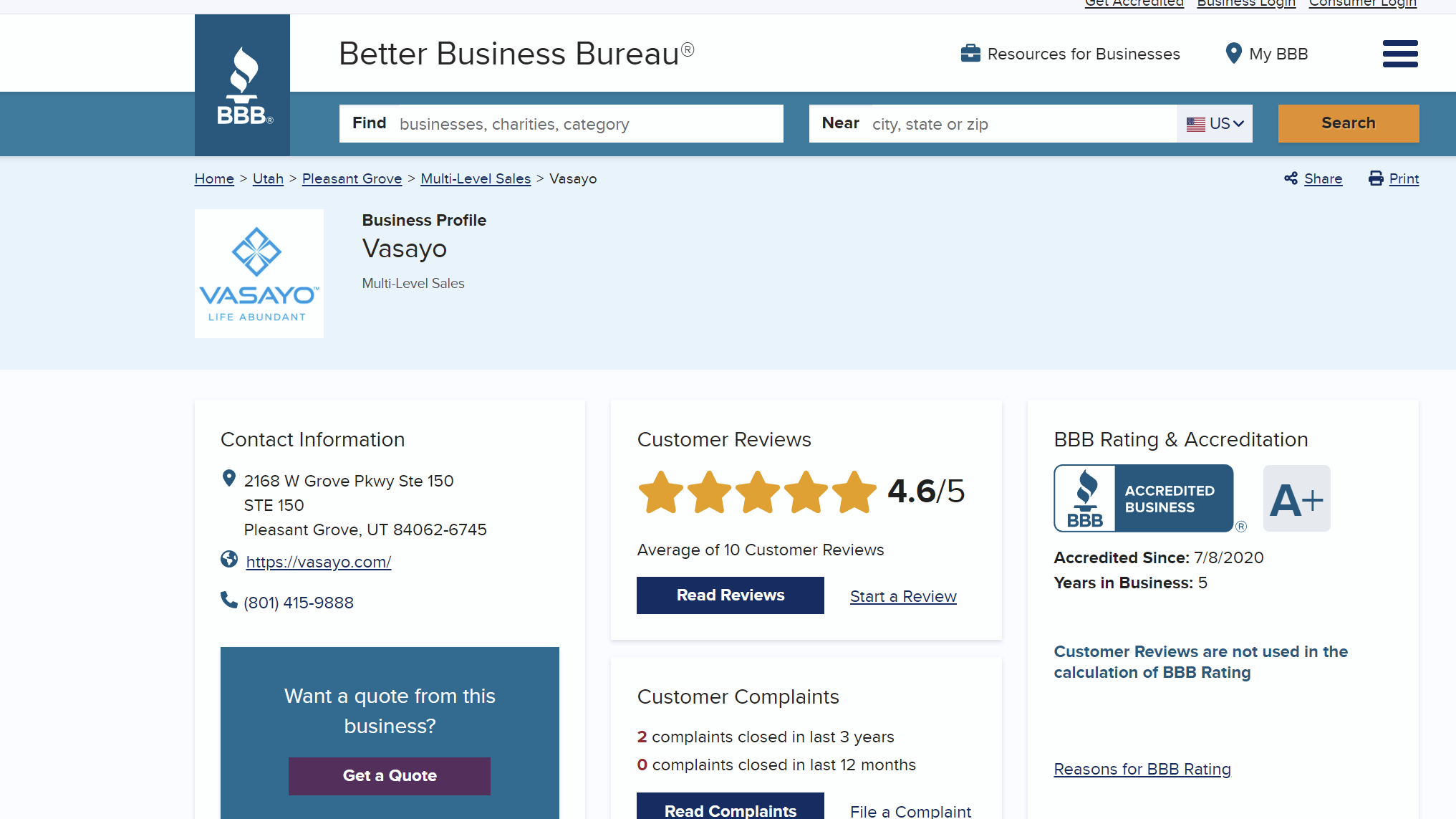Click the Share link
The image size is (1456, 819).
pyautogui.click(x=1323, y=178)
